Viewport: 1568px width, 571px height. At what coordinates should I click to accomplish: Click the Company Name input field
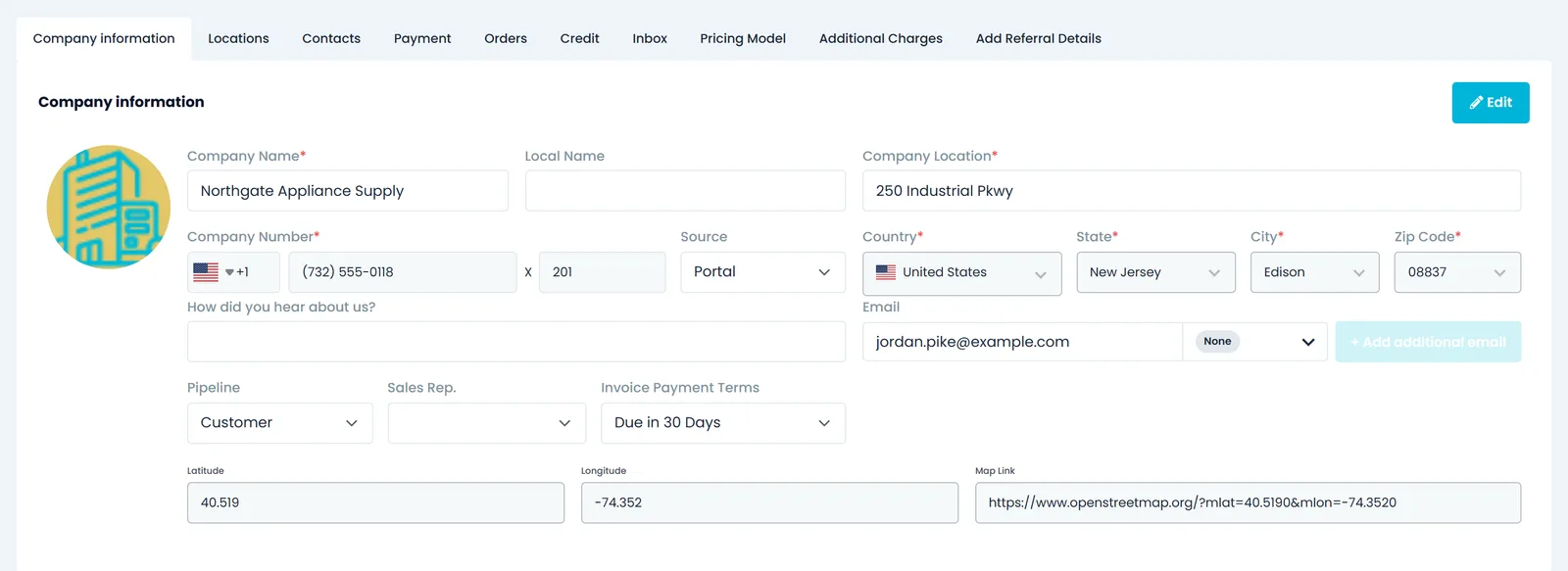(x=348, y=191)
